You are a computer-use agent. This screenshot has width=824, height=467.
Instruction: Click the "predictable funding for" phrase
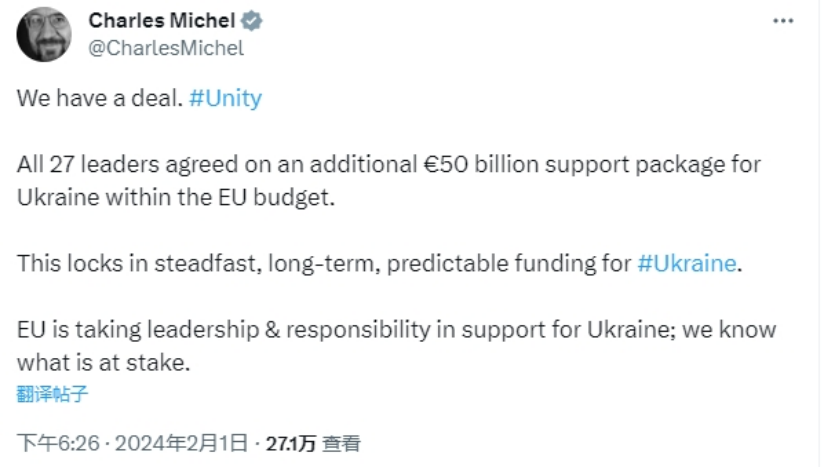coord(510,264)
